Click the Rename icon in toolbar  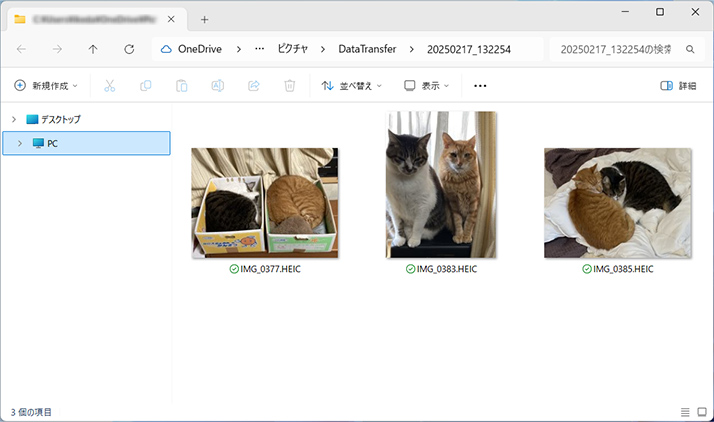coord(217,86)
